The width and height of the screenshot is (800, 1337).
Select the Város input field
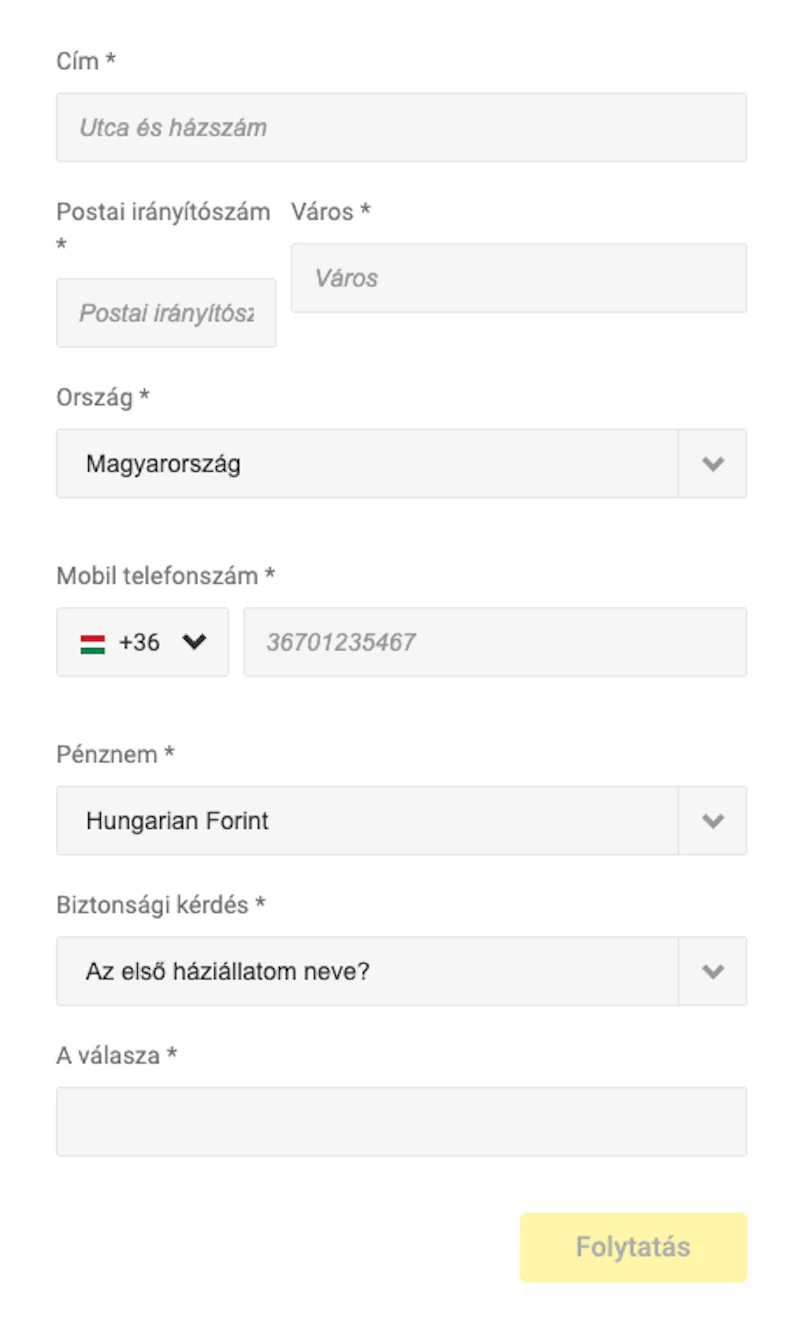(518, 278)
